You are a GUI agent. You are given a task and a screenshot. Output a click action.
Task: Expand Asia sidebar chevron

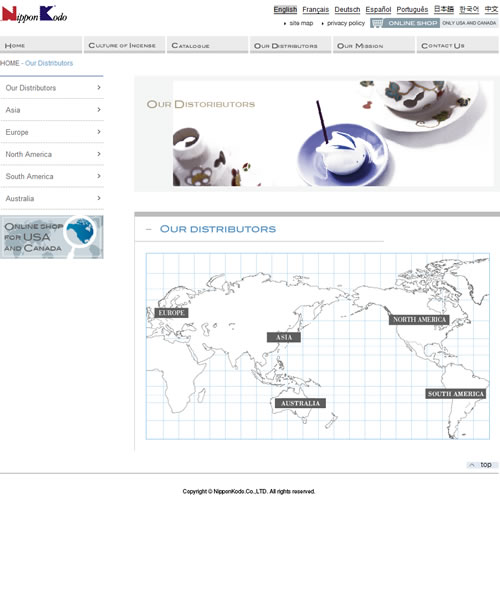pyautogui.click(x=99, y=109)
